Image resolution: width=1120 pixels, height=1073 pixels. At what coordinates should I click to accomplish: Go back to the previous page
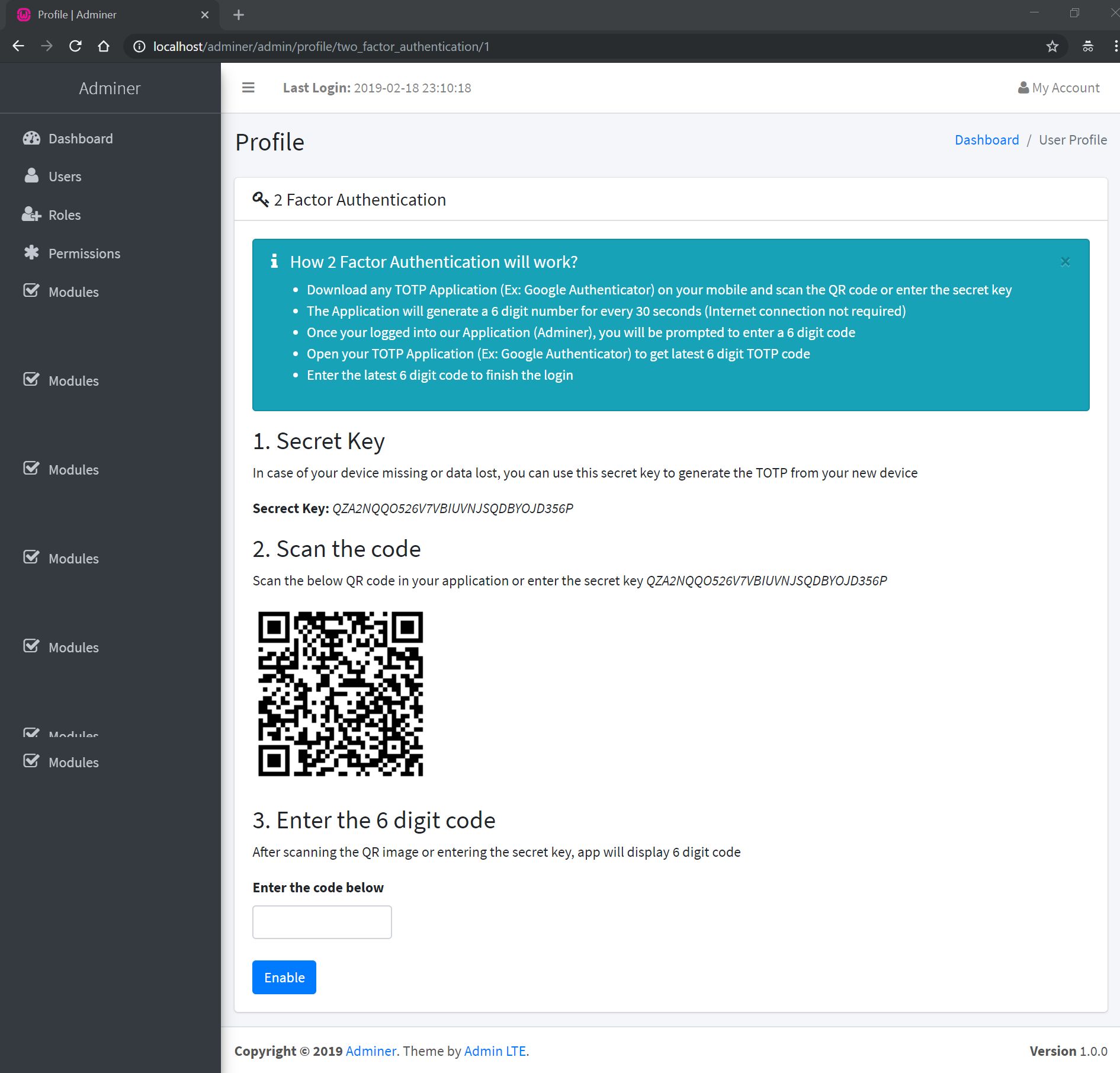coord(18,46)
